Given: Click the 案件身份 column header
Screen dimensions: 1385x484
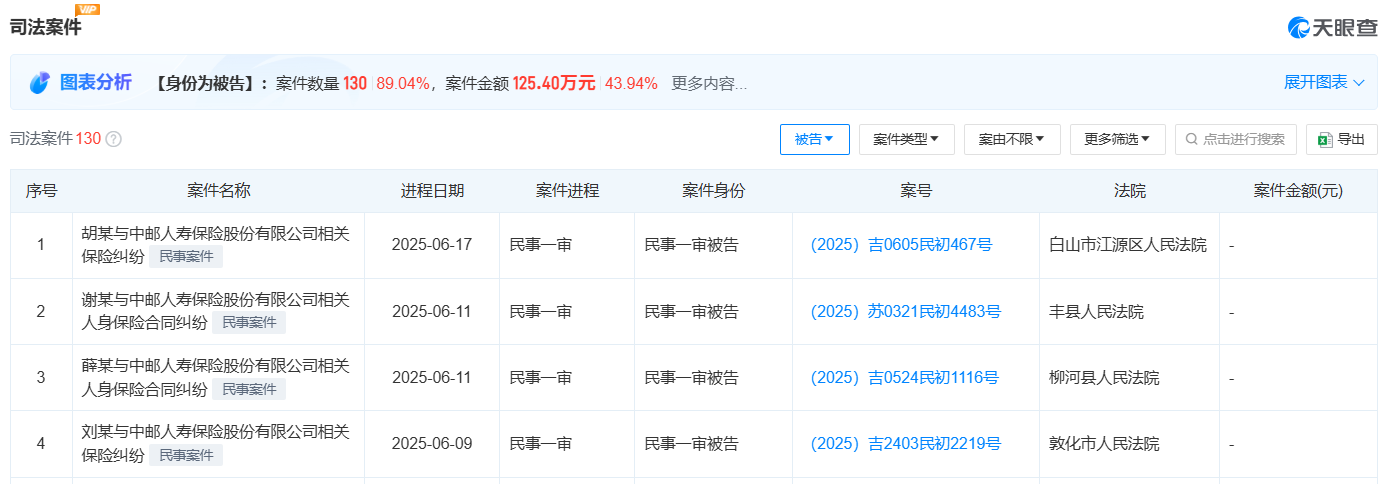Looking at the screenshot, I should pos(713,191).
